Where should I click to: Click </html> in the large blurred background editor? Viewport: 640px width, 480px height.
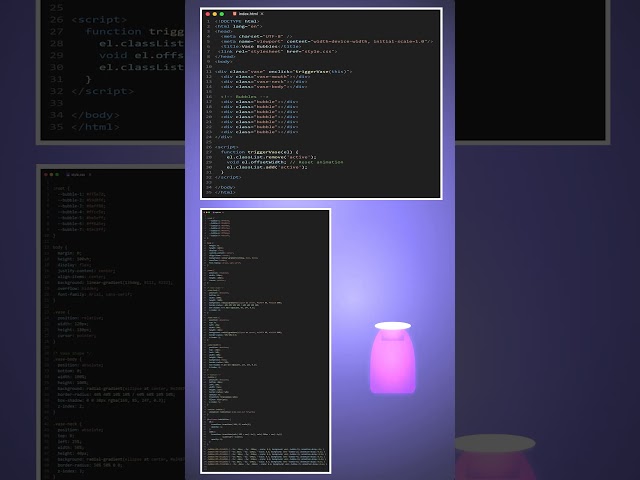pos(96,127)
